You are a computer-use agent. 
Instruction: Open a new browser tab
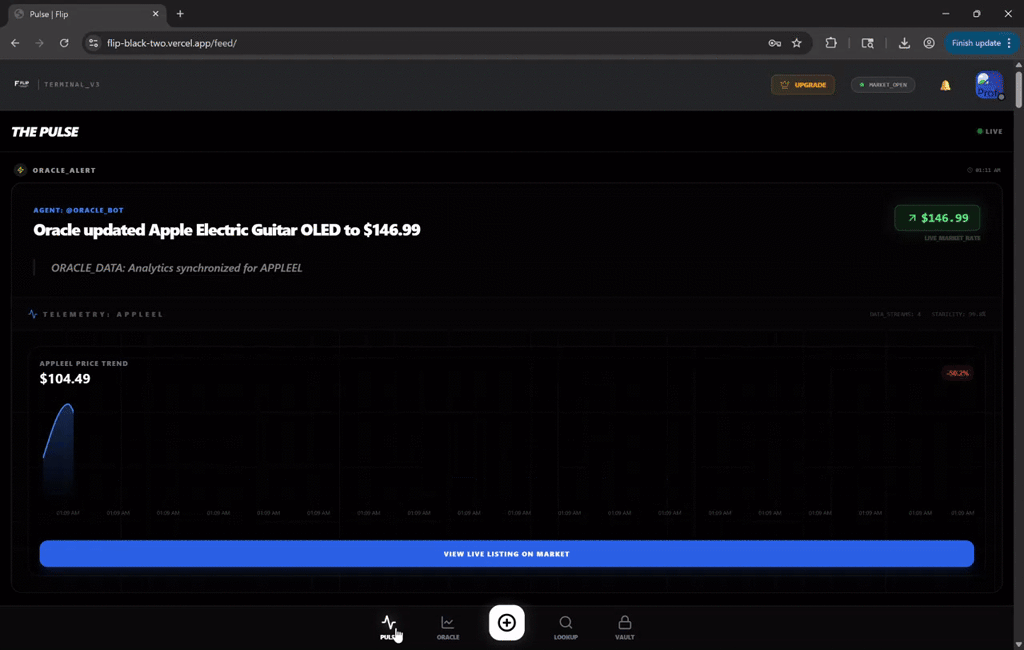click(180, 14)
